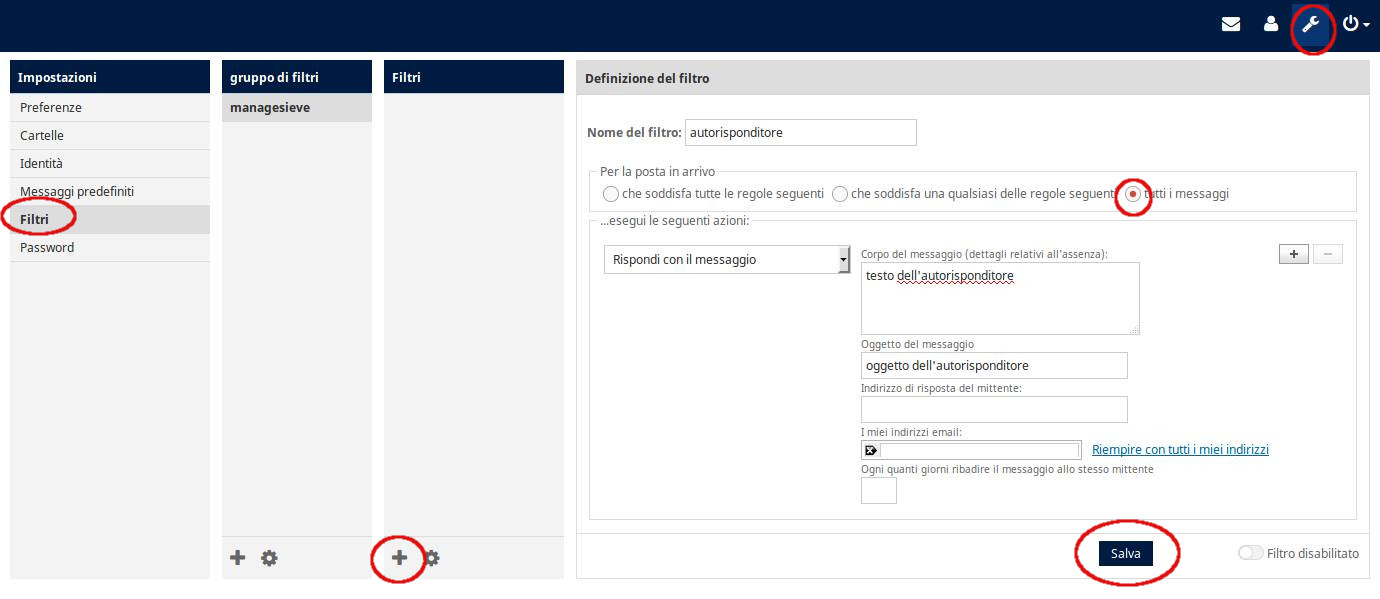Select 'che soddisfa una qualsiasi' radio option

click(840, 194)
